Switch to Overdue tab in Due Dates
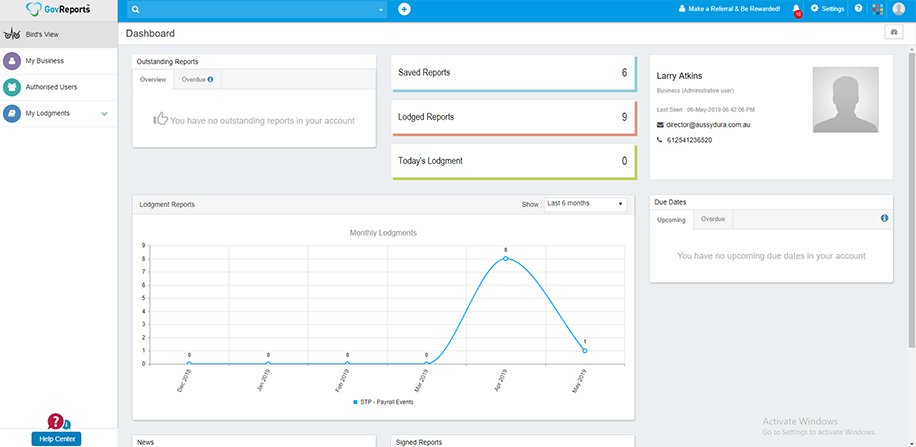Viewport: 916px width, 447px height. point(713,219)
